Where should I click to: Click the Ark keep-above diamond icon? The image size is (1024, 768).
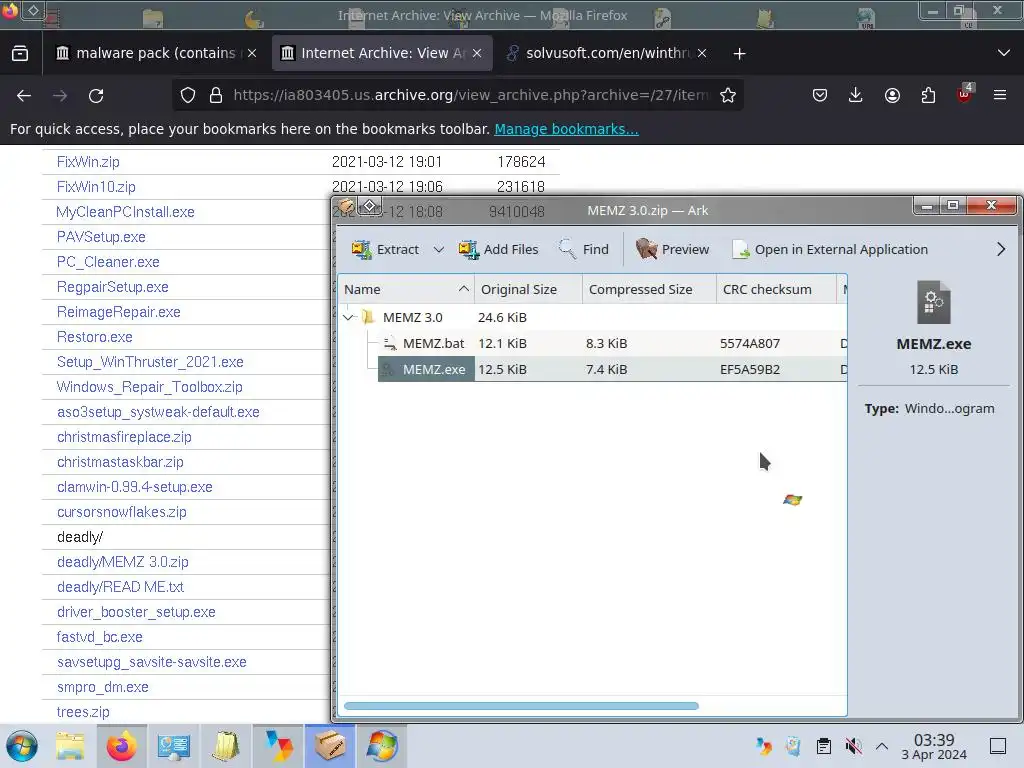pos(370,206)
